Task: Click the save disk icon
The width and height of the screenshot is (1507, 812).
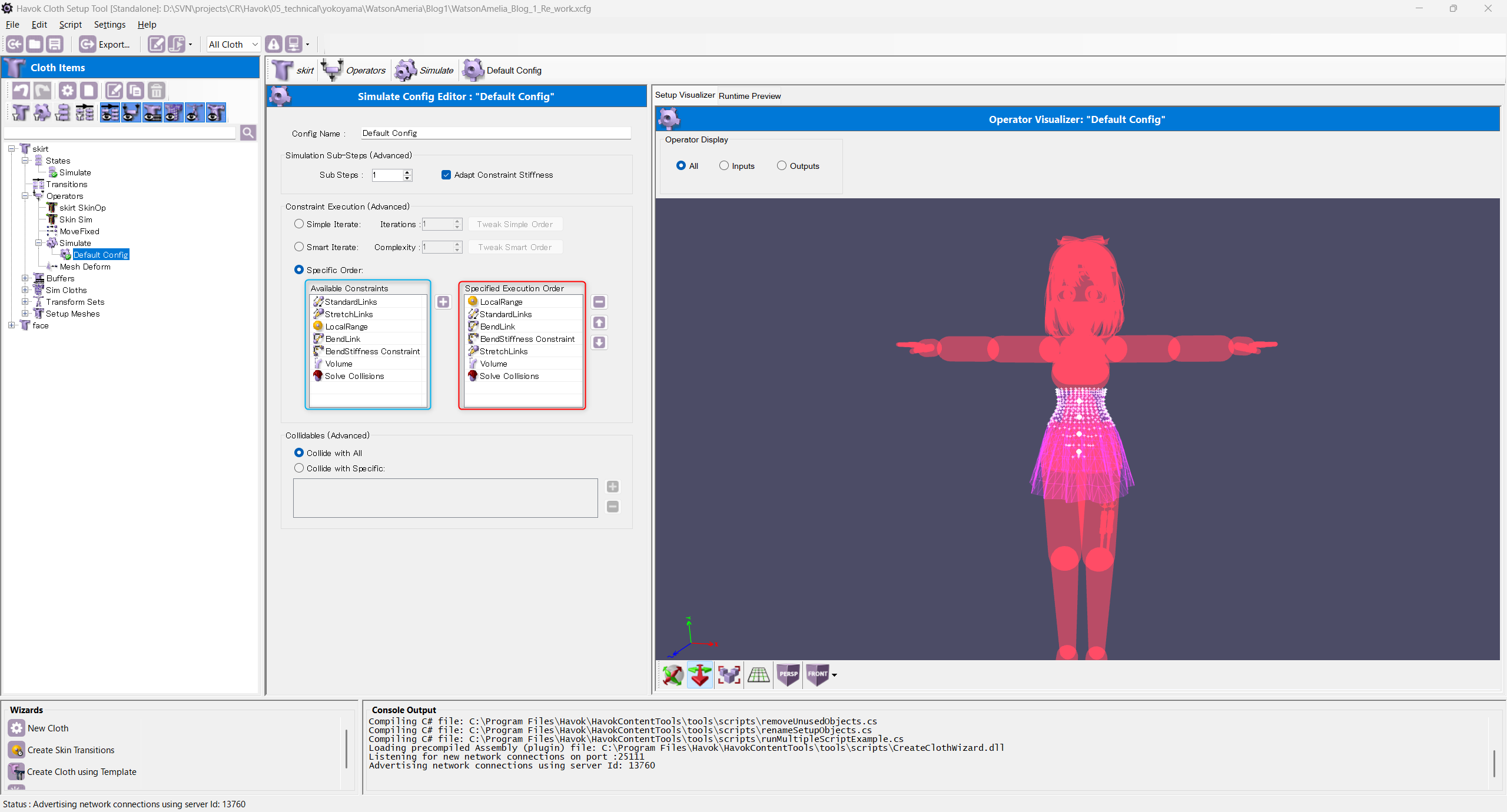Action: click(x=55, y=44)
